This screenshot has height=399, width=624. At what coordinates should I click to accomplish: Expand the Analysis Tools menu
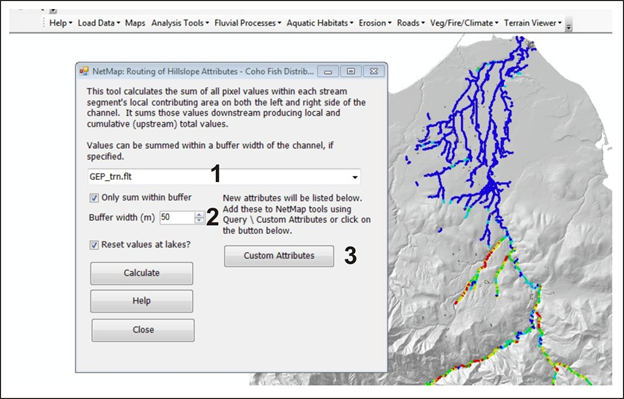(180, 23)
